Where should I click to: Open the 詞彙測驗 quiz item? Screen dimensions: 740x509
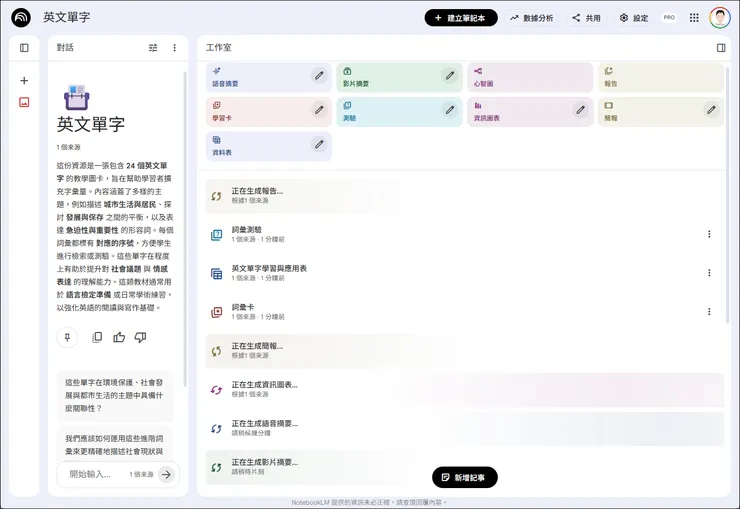[x=464, y=234]
